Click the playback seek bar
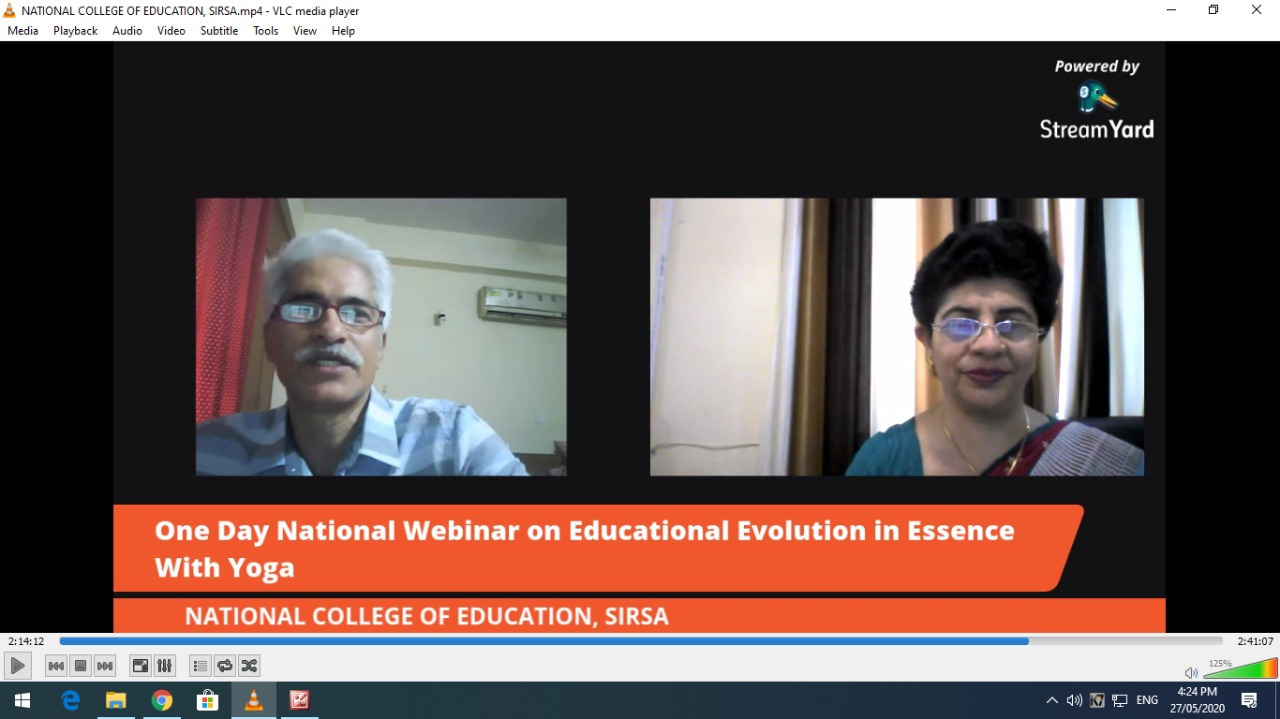 click(640, 641)
